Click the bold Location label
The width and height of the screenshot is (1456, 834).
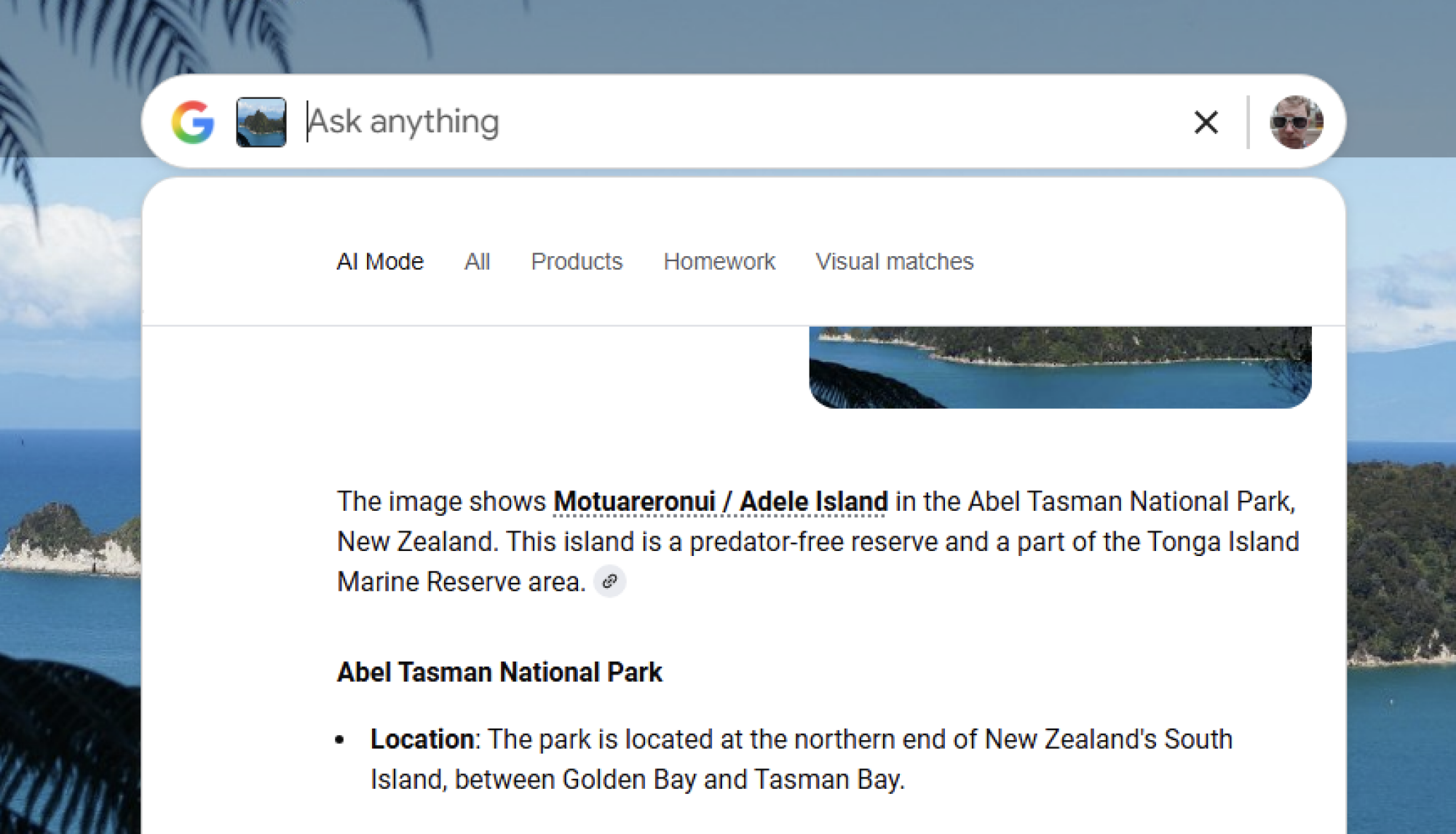[422, 739]
